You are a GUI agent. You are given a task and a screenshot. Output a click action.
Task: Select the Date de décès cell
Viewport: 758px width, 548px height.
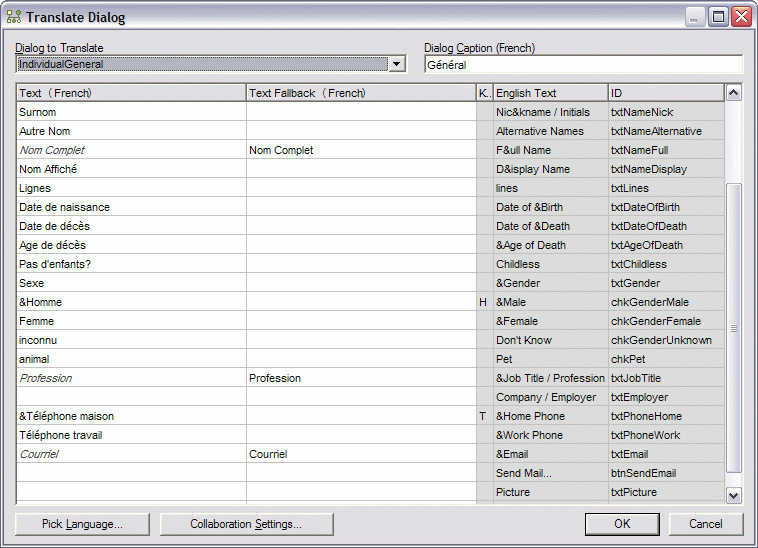coord(131,226)
